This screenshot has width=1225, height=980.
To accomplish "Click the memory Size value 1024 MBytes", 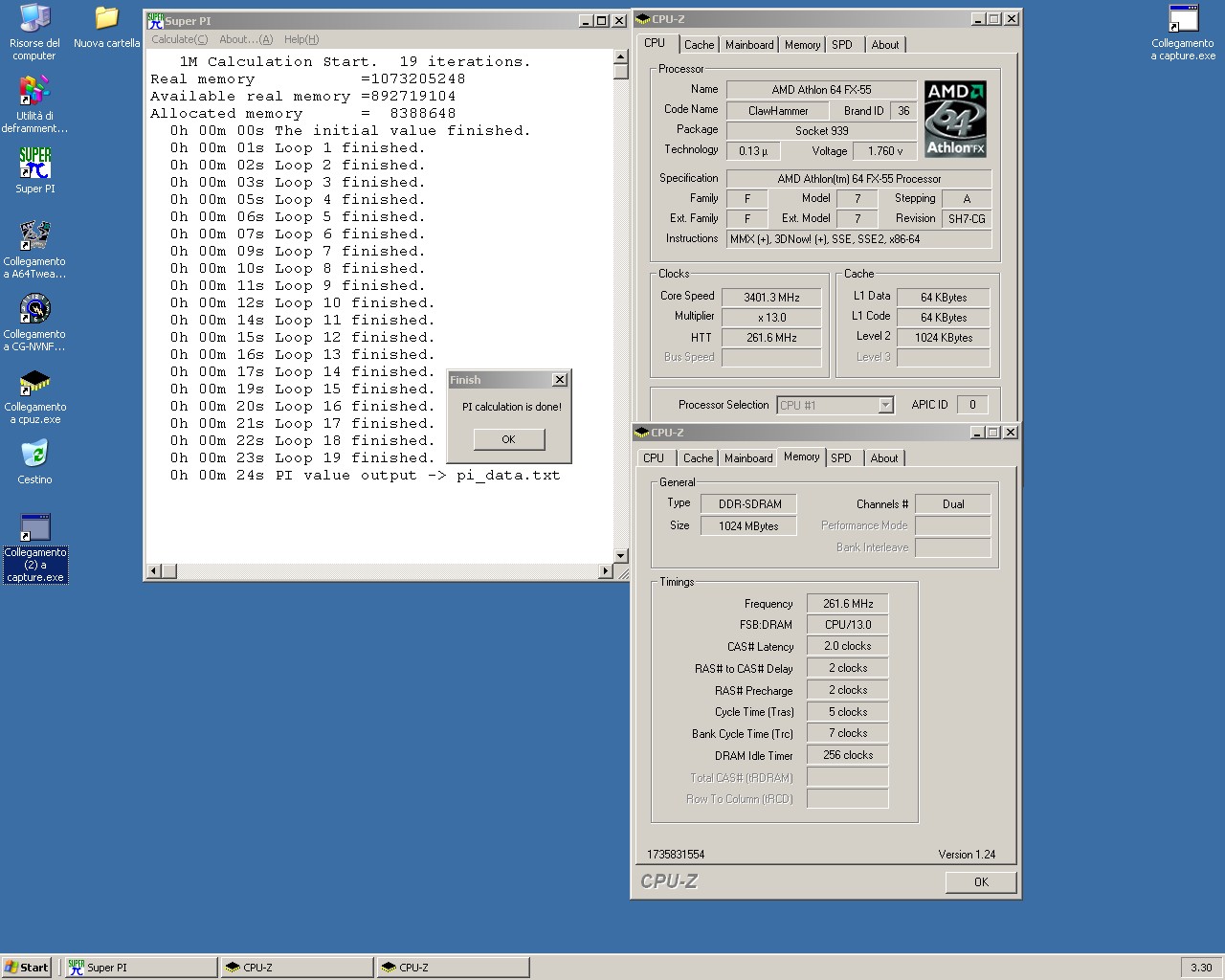I will tap(749, 526).
